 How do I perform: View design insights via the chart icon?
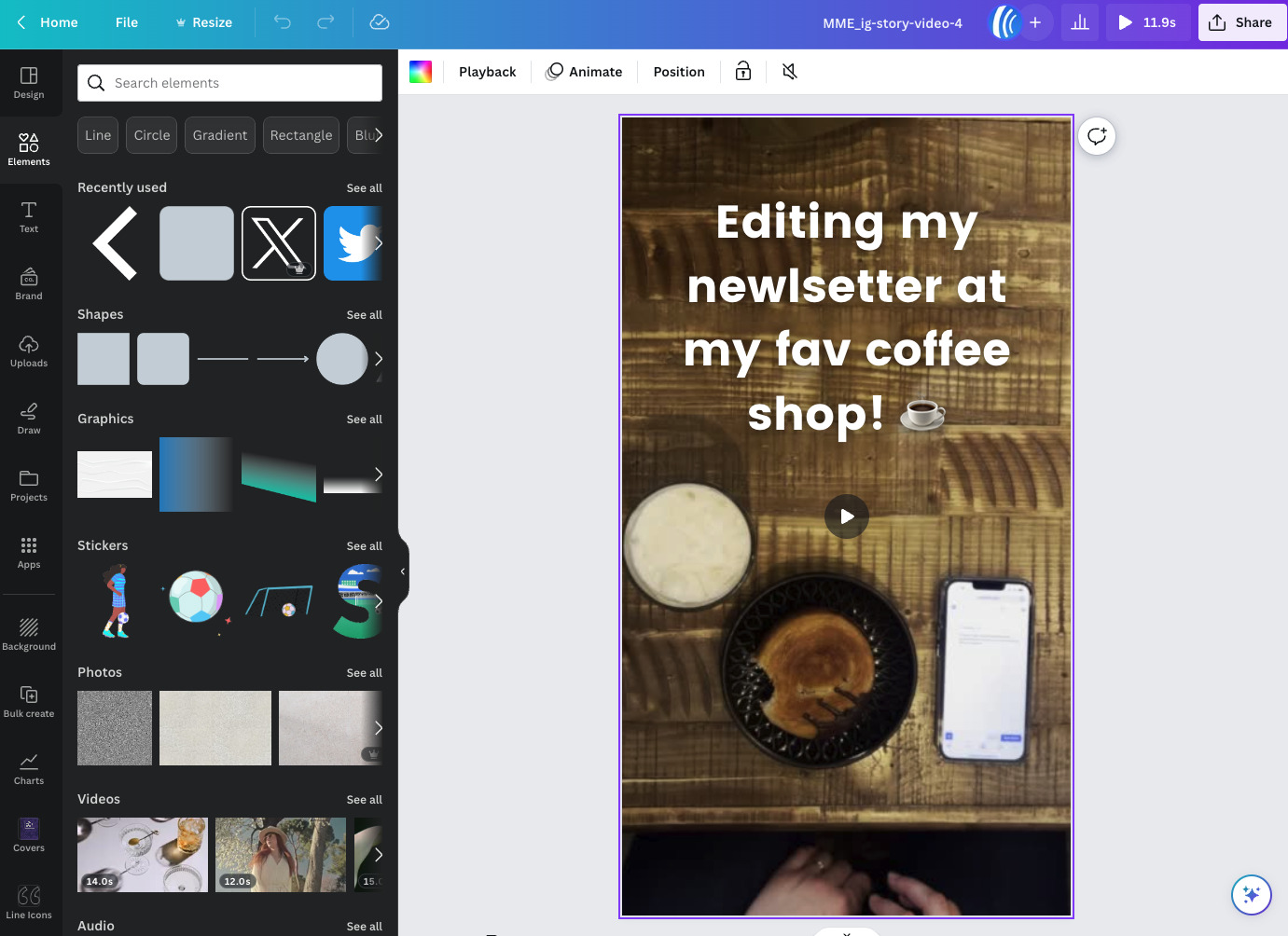[x=1079, y=21]
